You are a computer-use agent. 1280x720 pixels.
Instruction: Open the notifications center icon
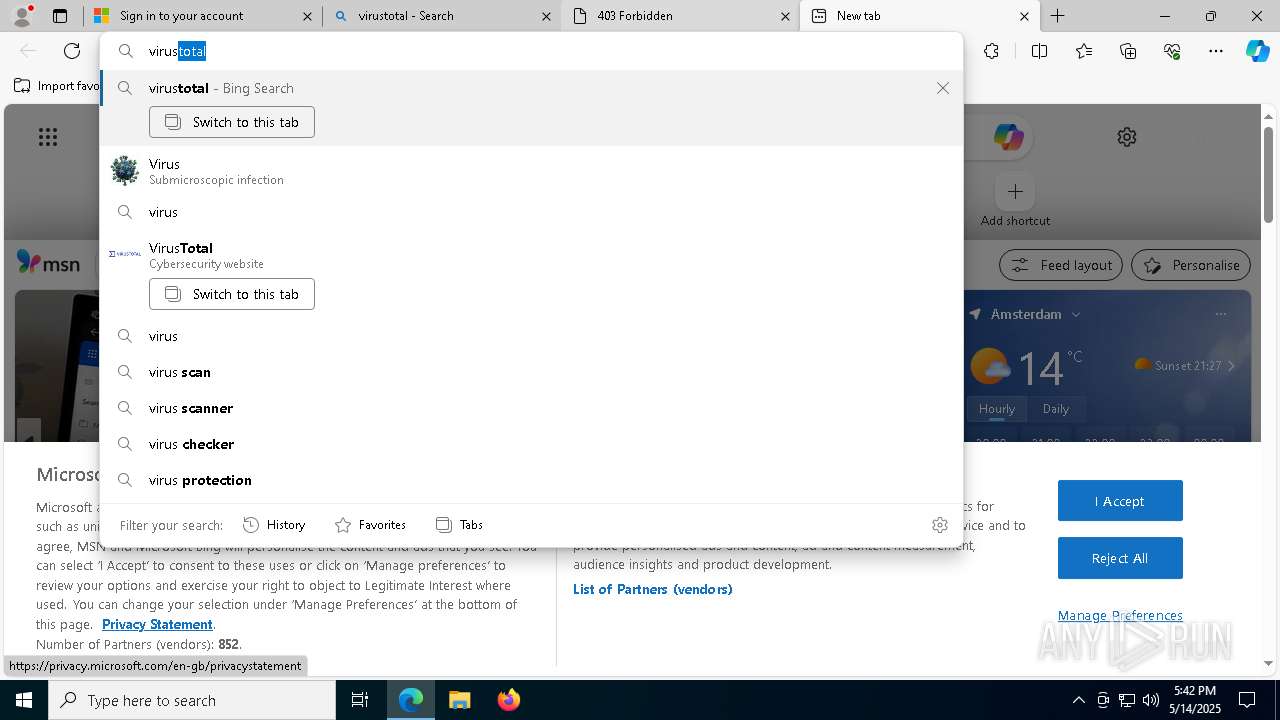tap(1247, 700)
